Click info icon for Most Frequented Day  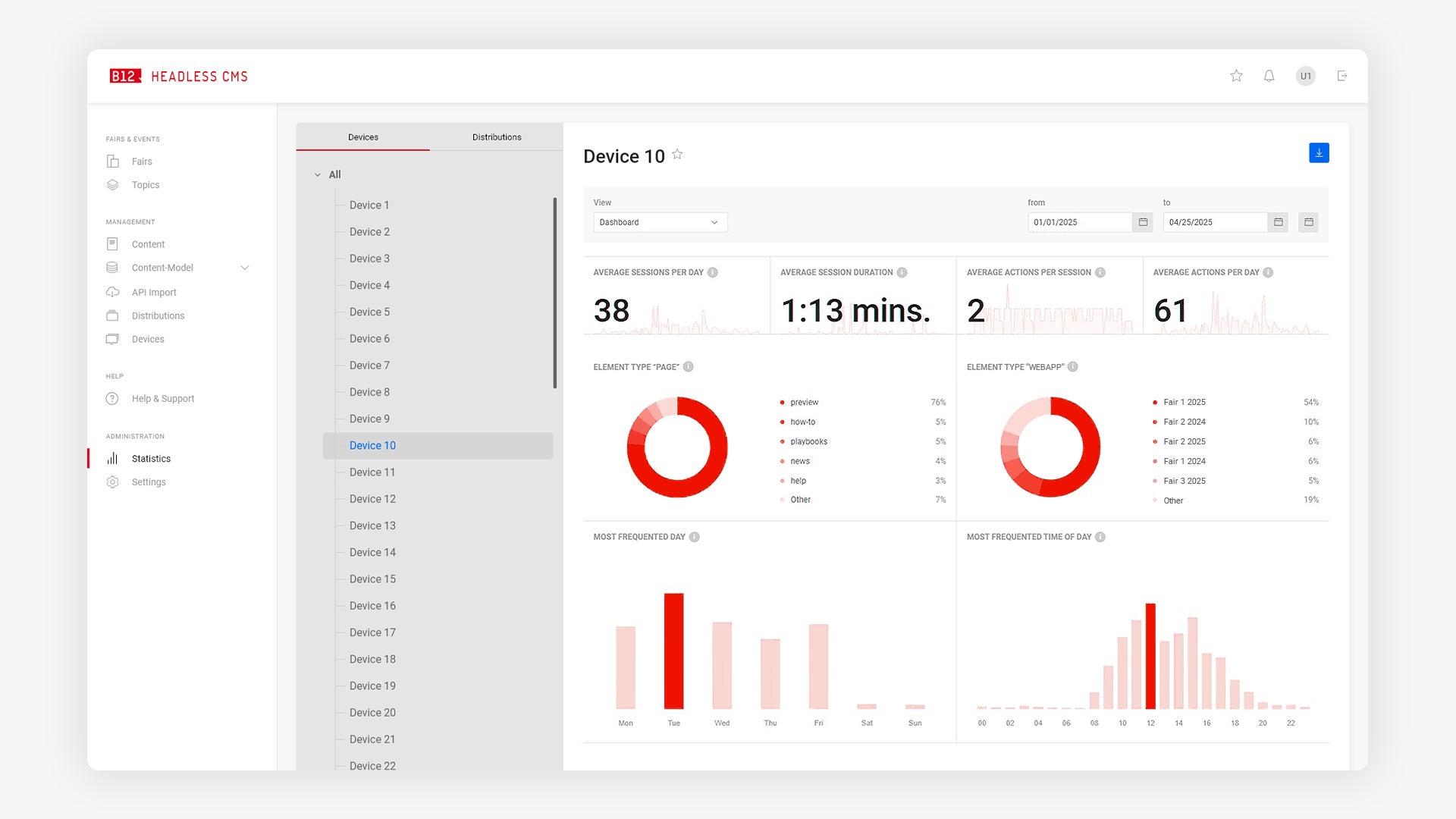(694, 537)
